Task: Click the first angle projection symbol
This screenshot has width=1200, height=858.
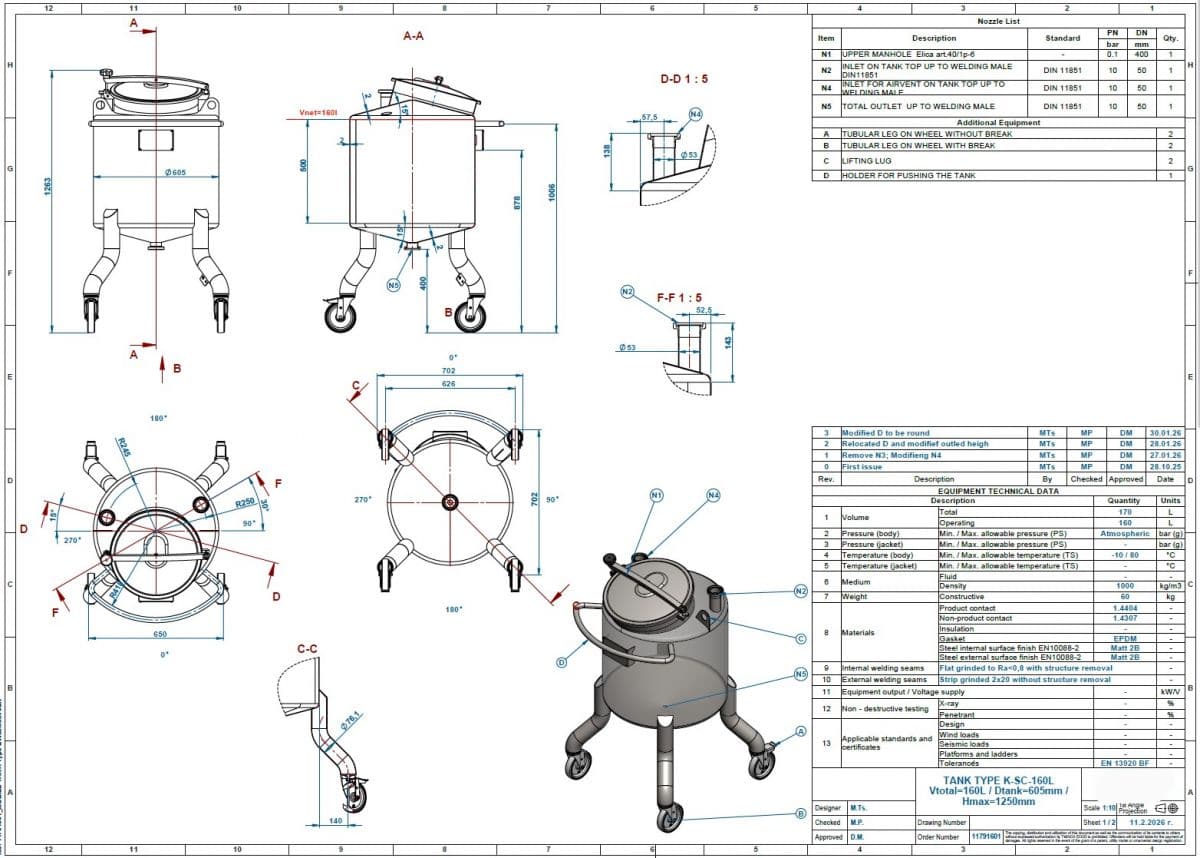Action: 1166,807
